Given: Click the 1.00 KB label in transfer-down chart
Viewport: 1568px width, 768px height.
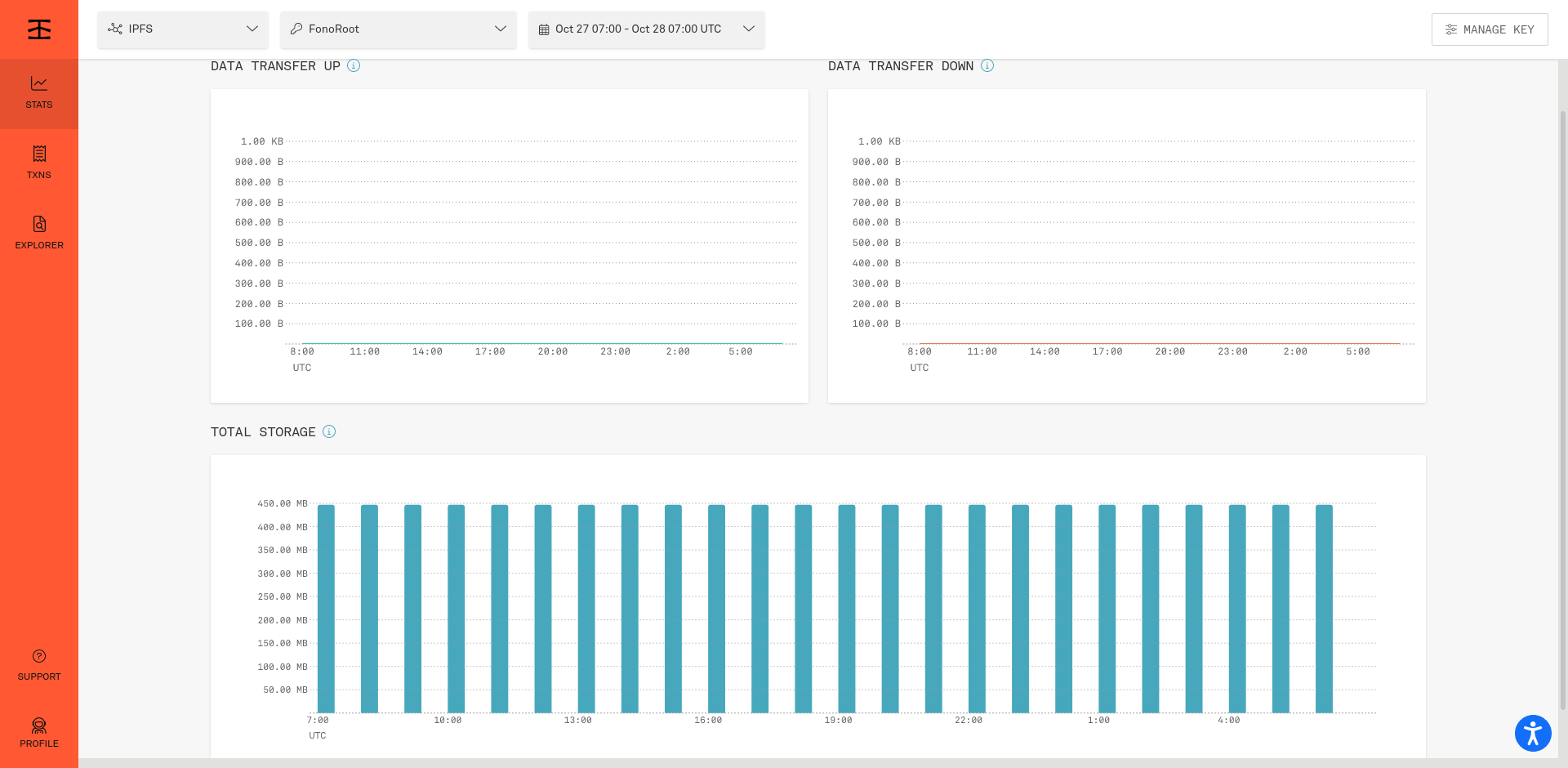Looking at the screenshot, I should 880,141.
